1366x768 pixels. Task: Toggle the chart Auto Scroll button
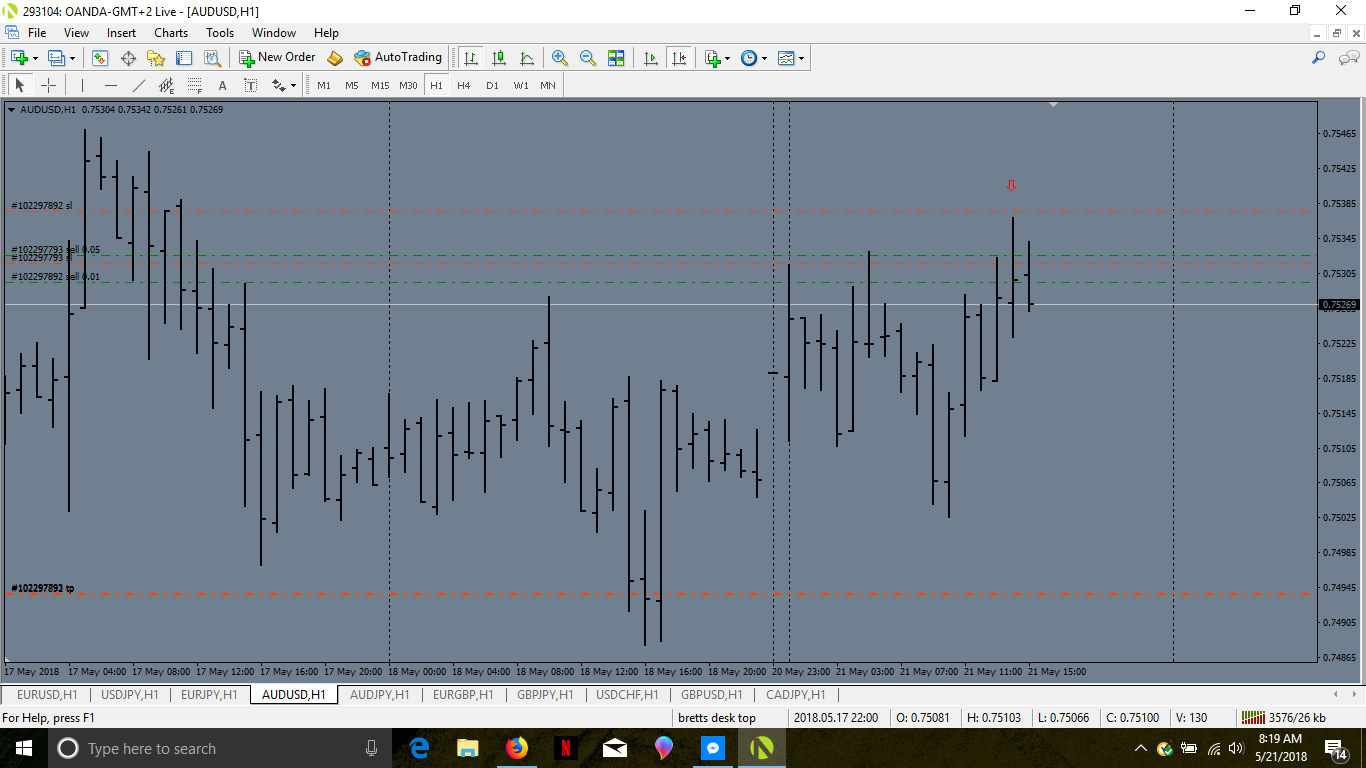coord(651,58)
